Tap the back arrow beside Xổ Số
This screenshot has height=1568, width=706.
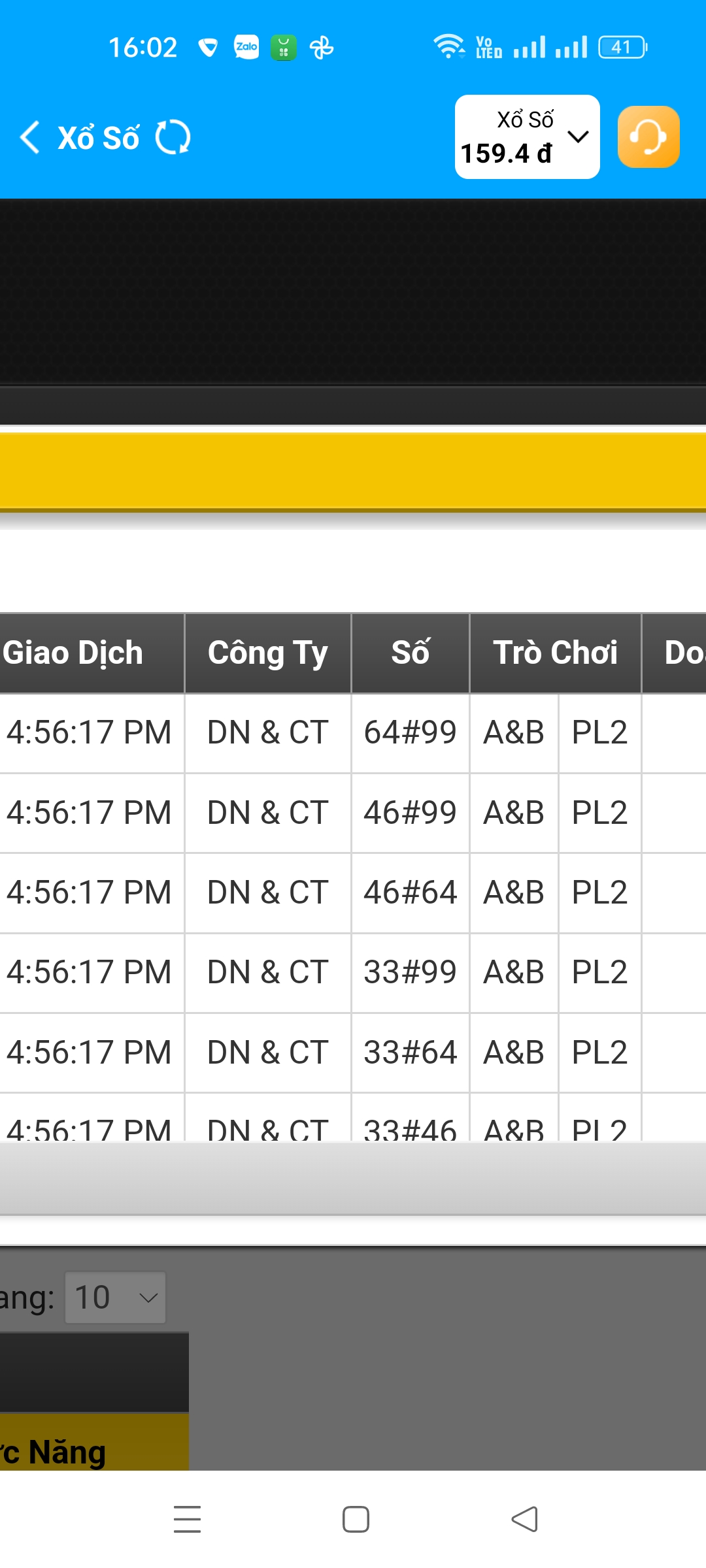tap(30, 137)
